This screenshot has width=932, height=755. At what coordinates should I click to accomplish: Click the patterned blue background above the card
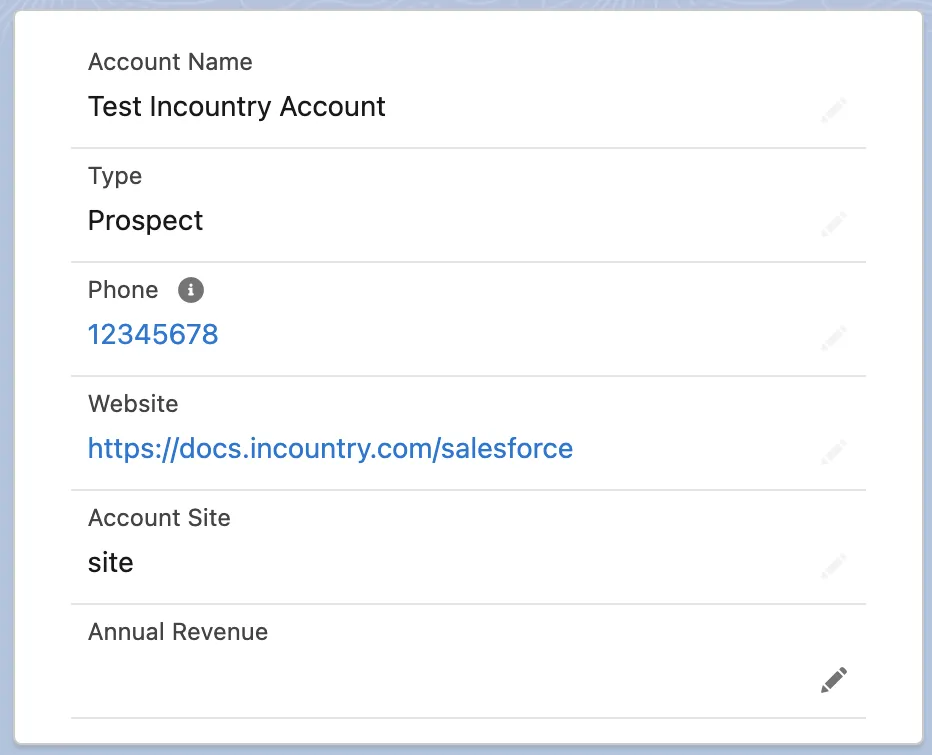tap(466, 4)
